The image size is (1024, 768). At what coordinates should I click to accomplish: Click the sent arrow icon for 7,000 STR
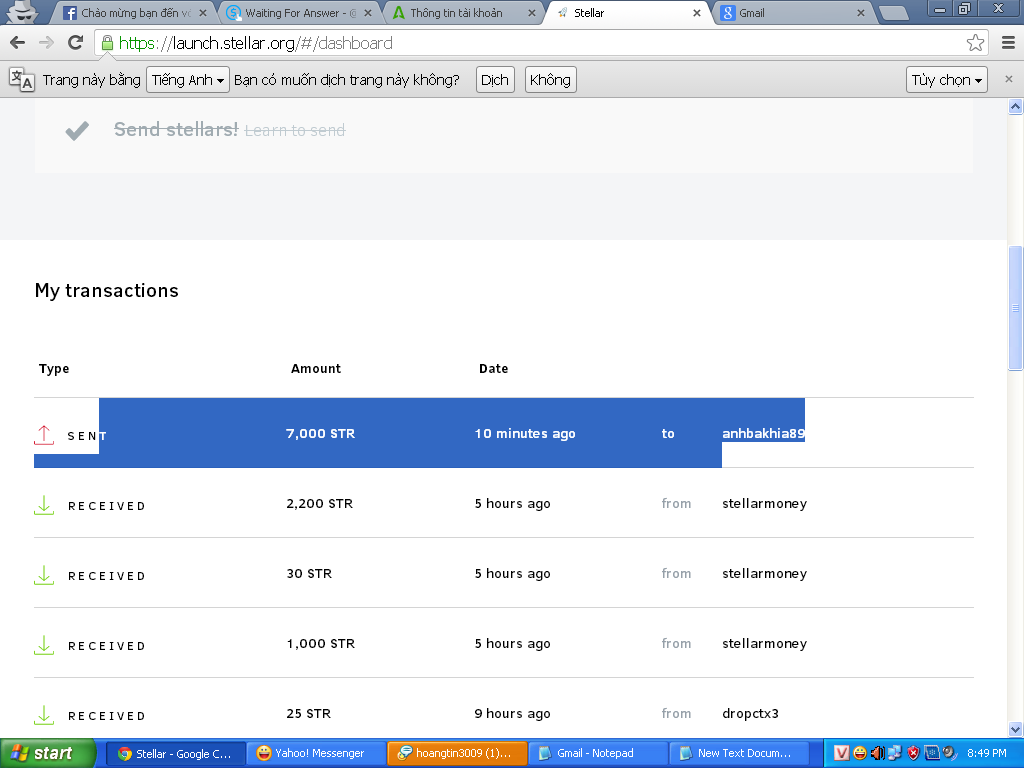point(44,435)
